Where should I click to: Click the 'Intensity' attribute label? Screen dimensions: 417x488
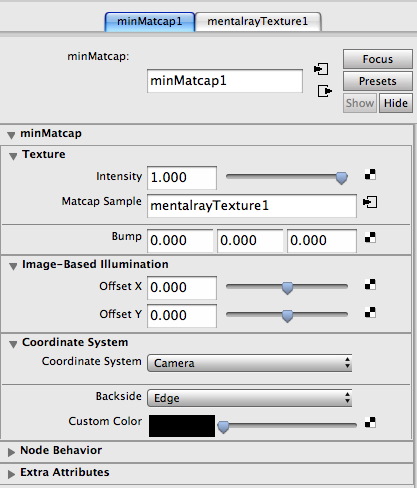click(x=119, y=176)
